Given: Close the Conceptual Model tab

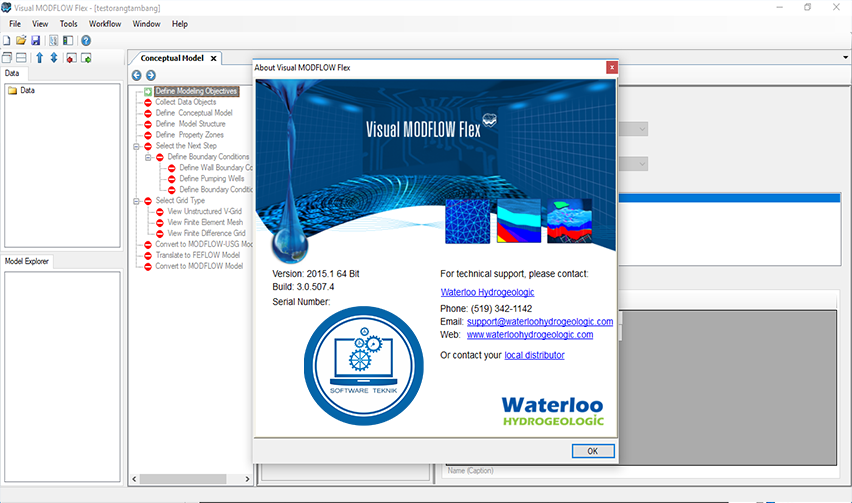Looking at the screenshot, I should 214,59.
